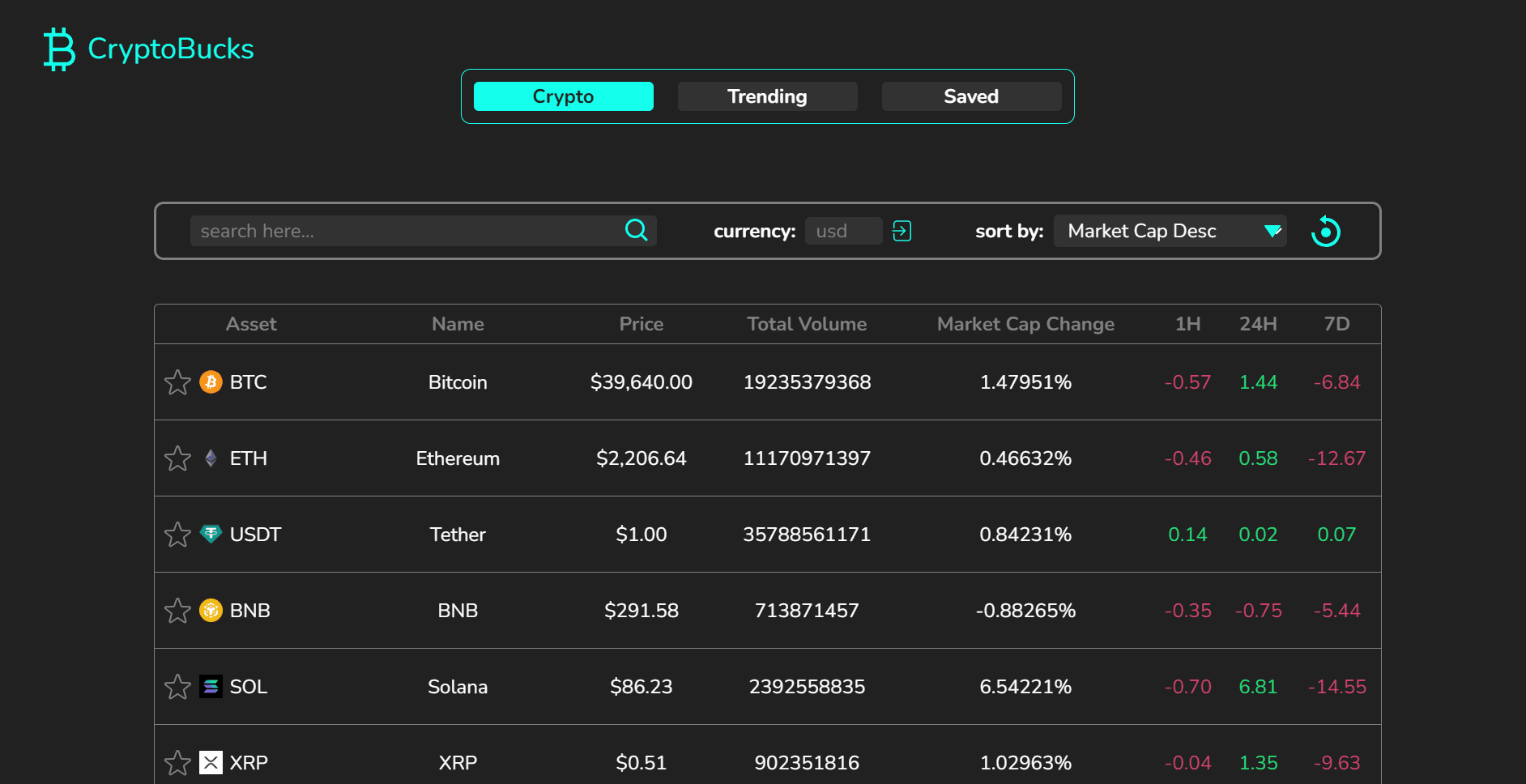Click XRP volume 902351816

[808, 763]
